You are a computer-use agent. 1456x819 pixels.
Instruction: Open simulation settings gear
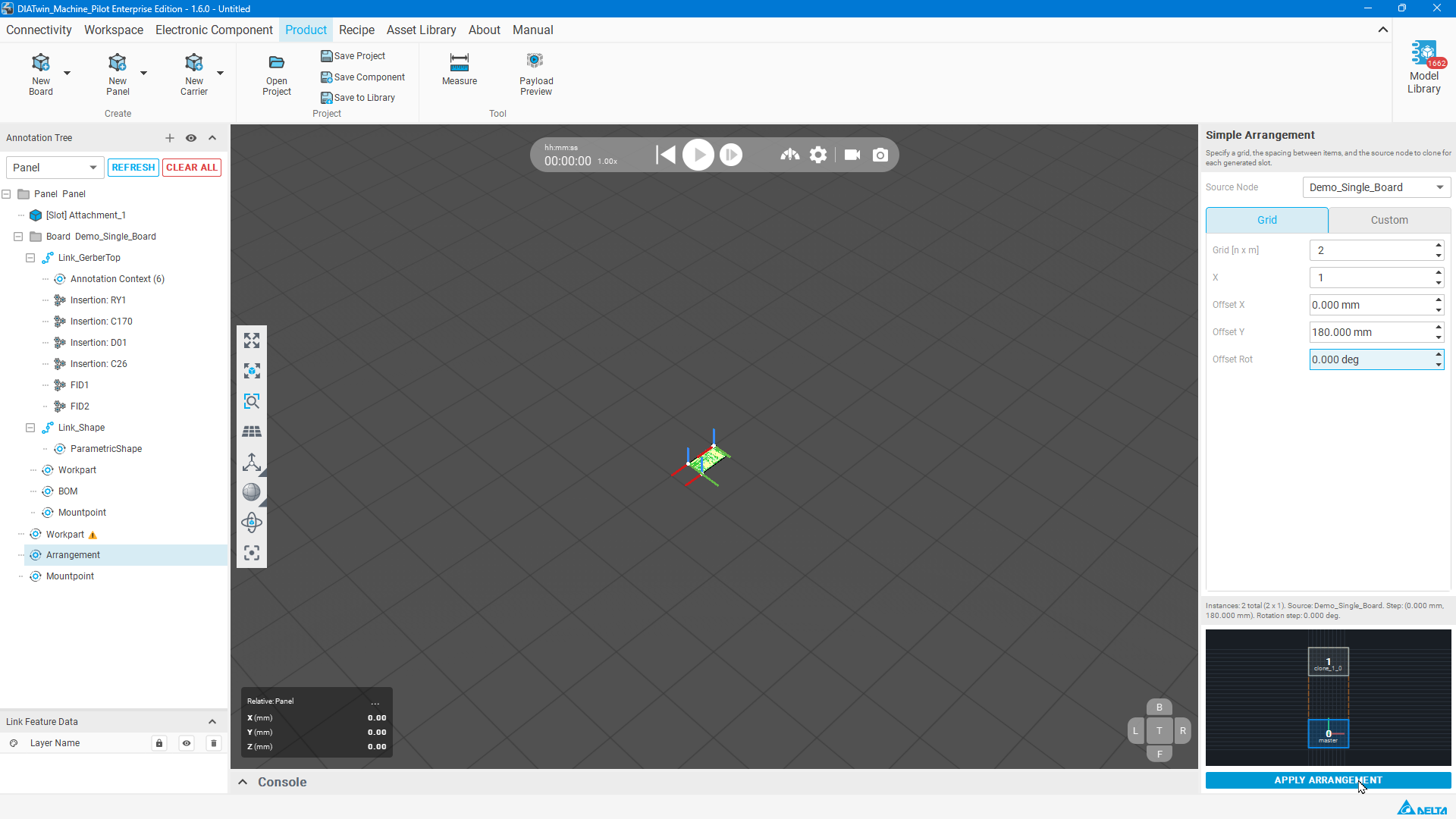coord(818,155)
